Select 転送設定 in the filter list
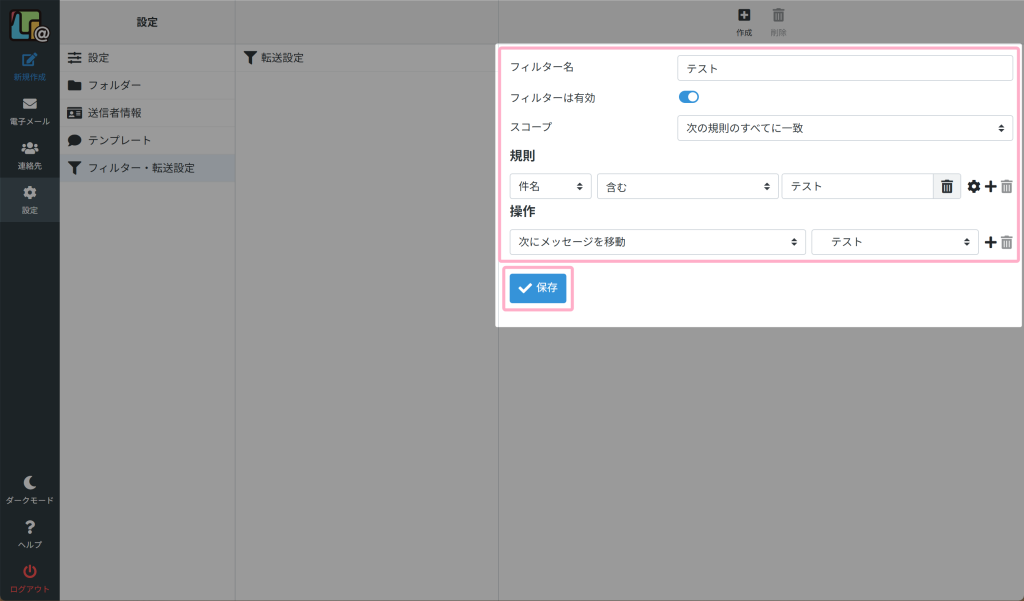The height and width of the screenshot is (601, 1024). click(366, 57)
